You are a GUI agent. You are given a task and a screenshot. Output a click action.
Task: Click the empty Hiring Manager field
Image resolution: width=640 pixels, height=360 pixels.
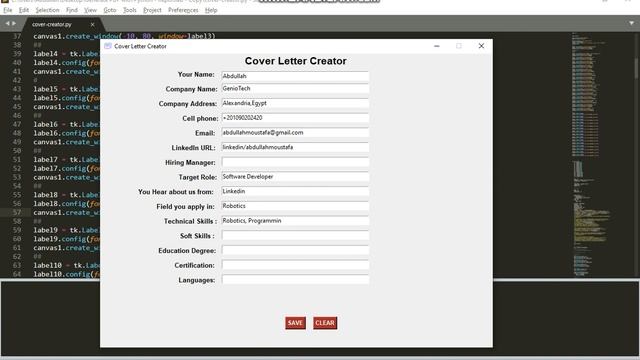295,162
